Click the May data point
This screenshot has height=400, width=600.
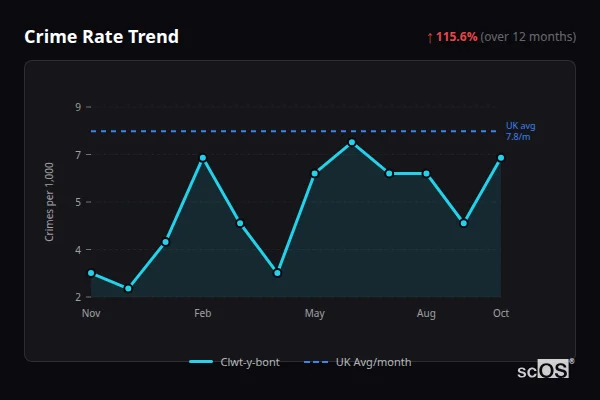click(x=315, y=174)
